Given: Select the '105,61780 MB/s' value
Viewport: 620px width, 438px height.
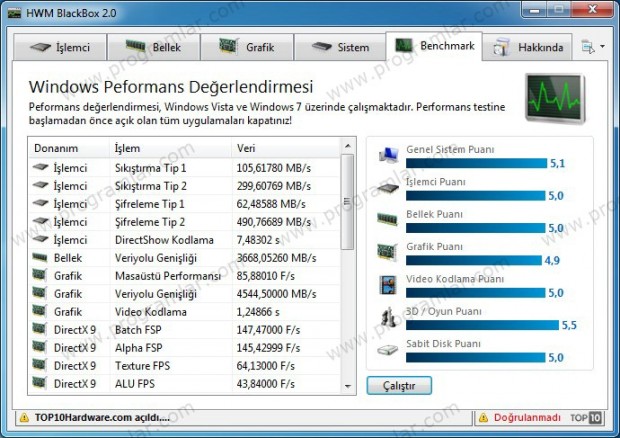Looking at the screenshot, I should pos(274,168).
